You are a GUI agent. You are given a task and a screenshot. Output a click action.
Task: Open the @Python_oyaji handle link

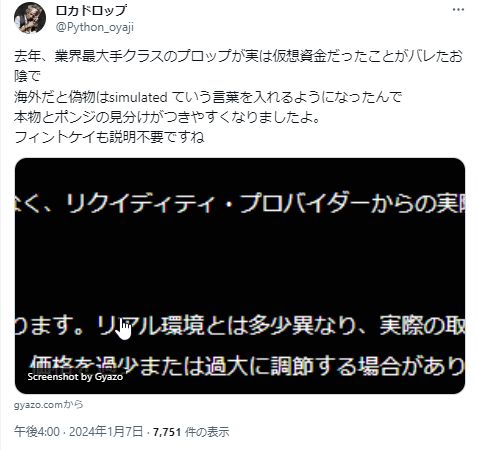pyautogui.click(x=95, y=27)
